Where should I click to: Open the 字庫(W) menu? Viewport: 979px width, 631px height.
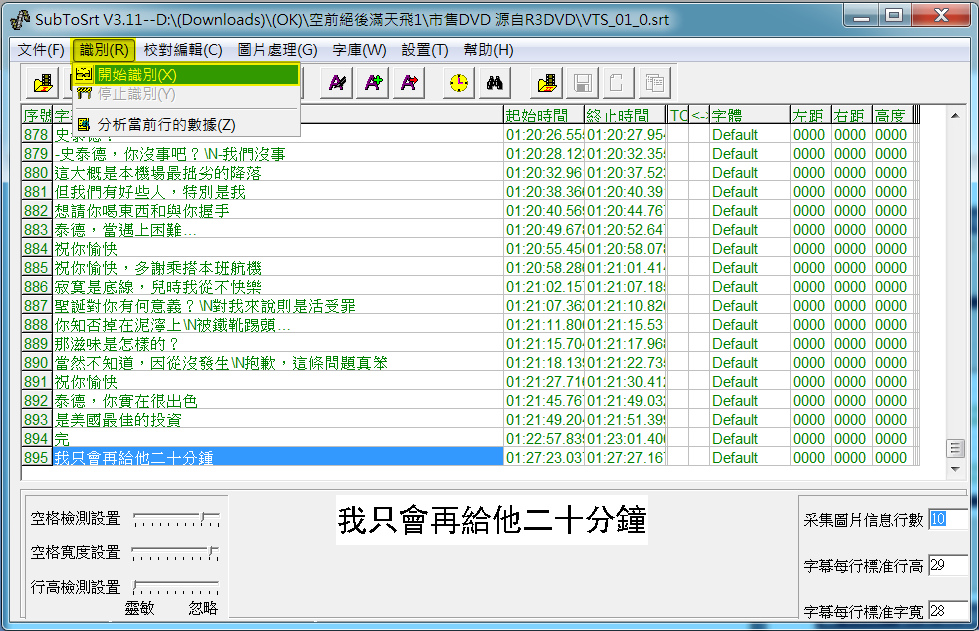360,50
